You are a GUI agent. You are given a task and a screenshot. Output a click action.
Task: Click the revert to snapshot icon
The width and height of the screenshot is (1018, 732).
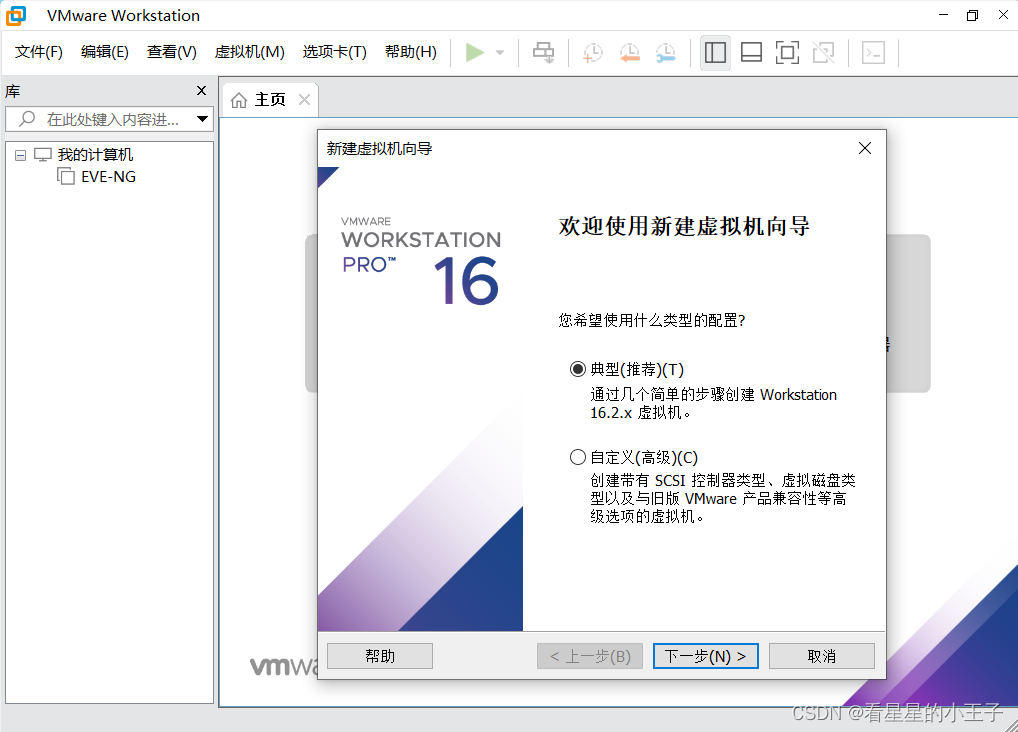629,53
